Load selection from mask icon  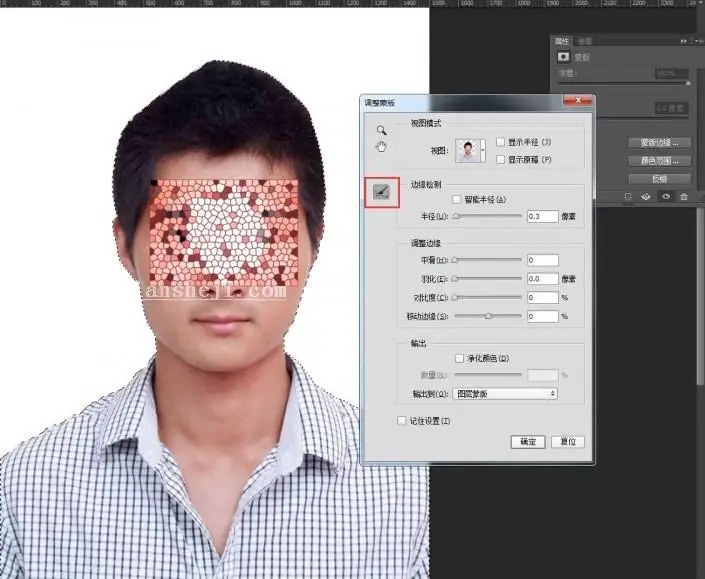pos(628,197)
